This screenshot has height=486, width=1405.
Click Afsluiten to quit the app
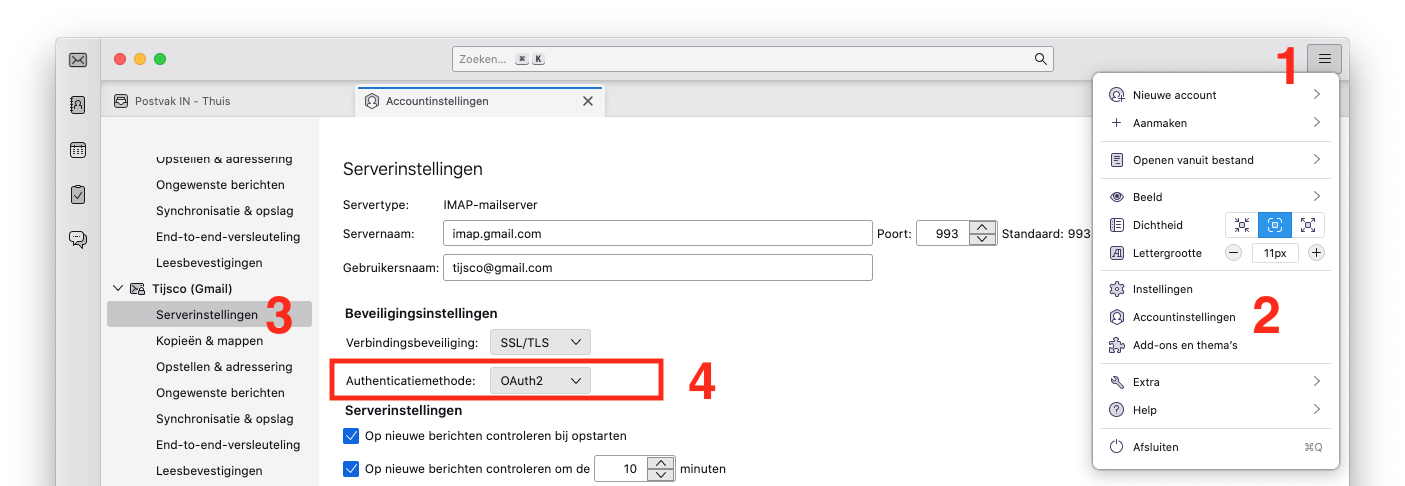coord(1155,447)
